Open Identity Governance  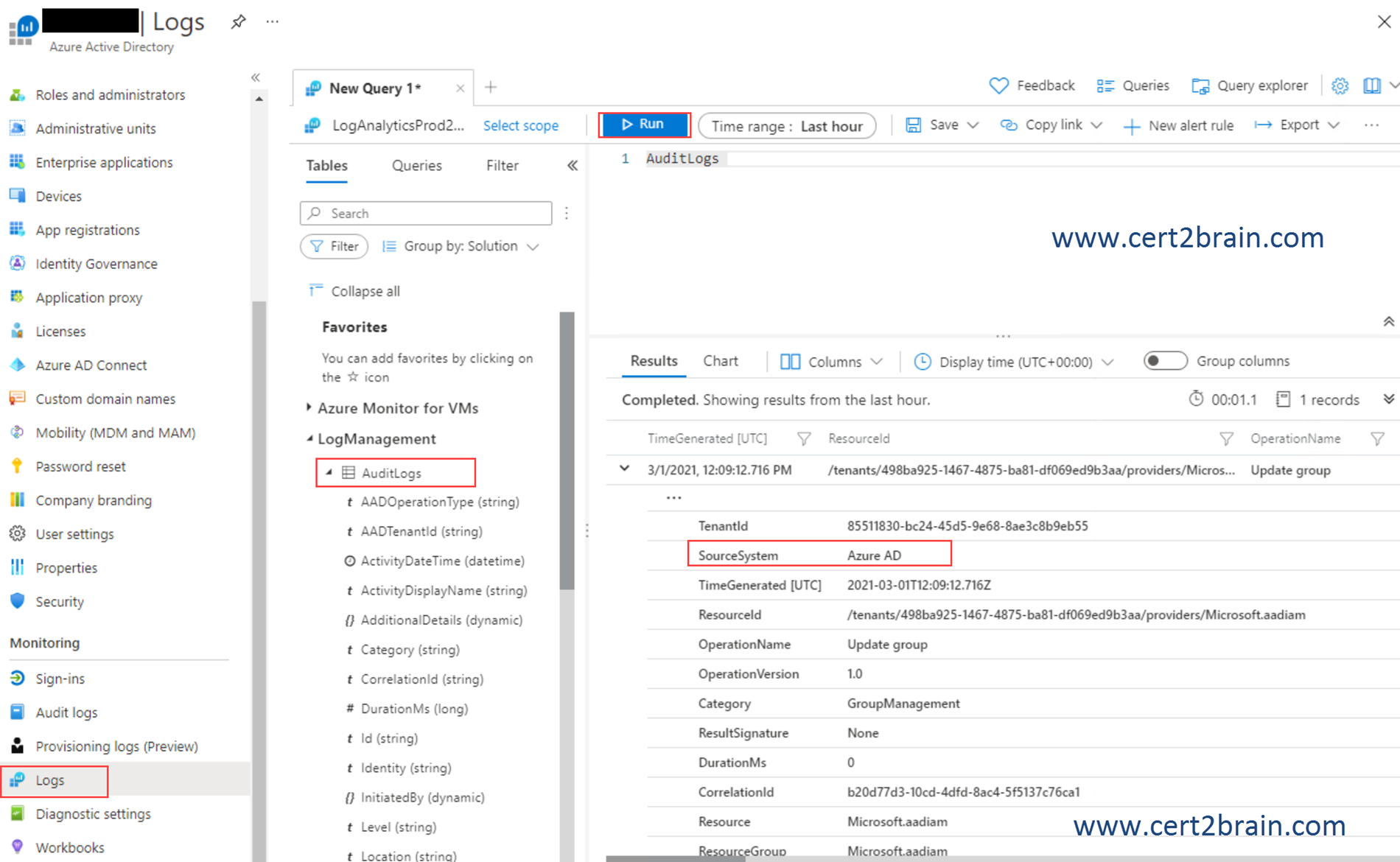click(x=97, y=264)
